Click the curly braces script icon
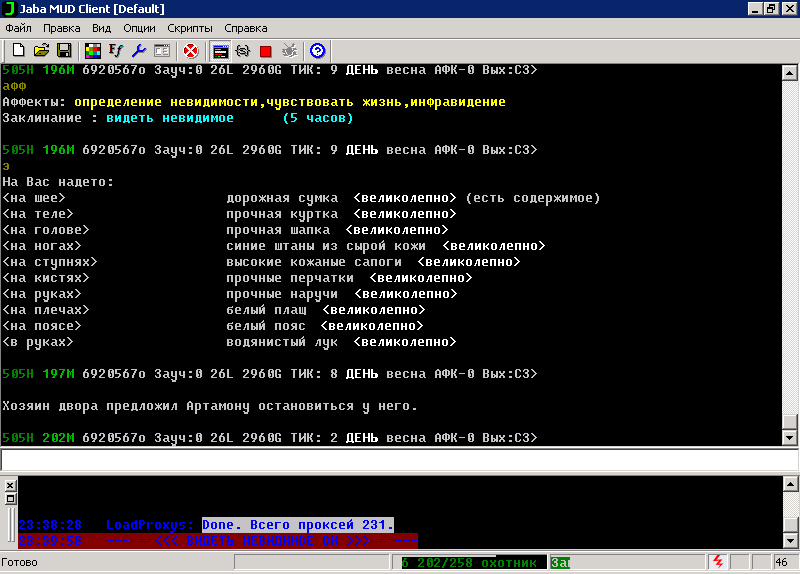 [242, 50]
